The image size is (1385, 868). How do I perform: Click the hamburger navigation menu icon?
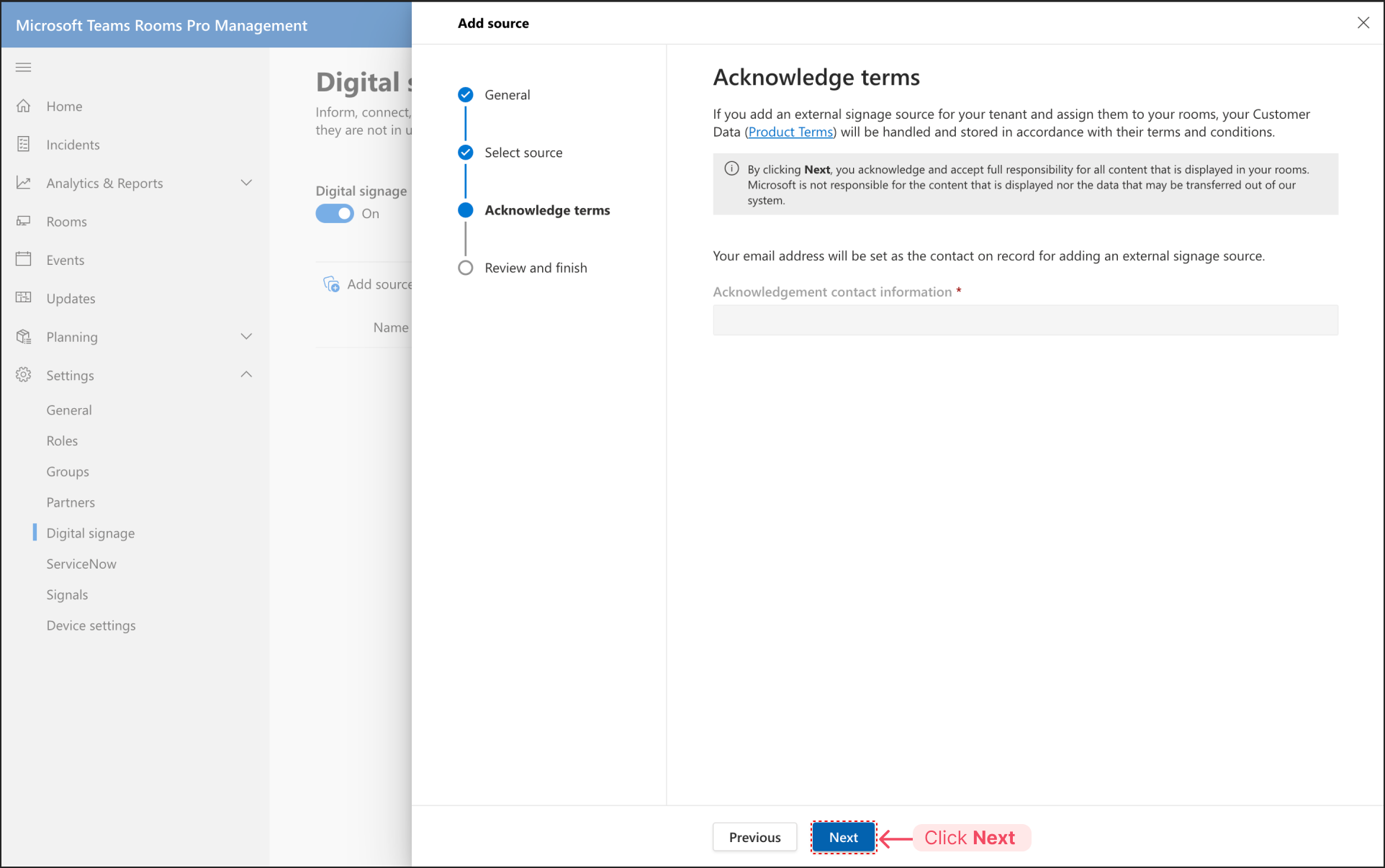pyautogui.click(x=24, y=68)
